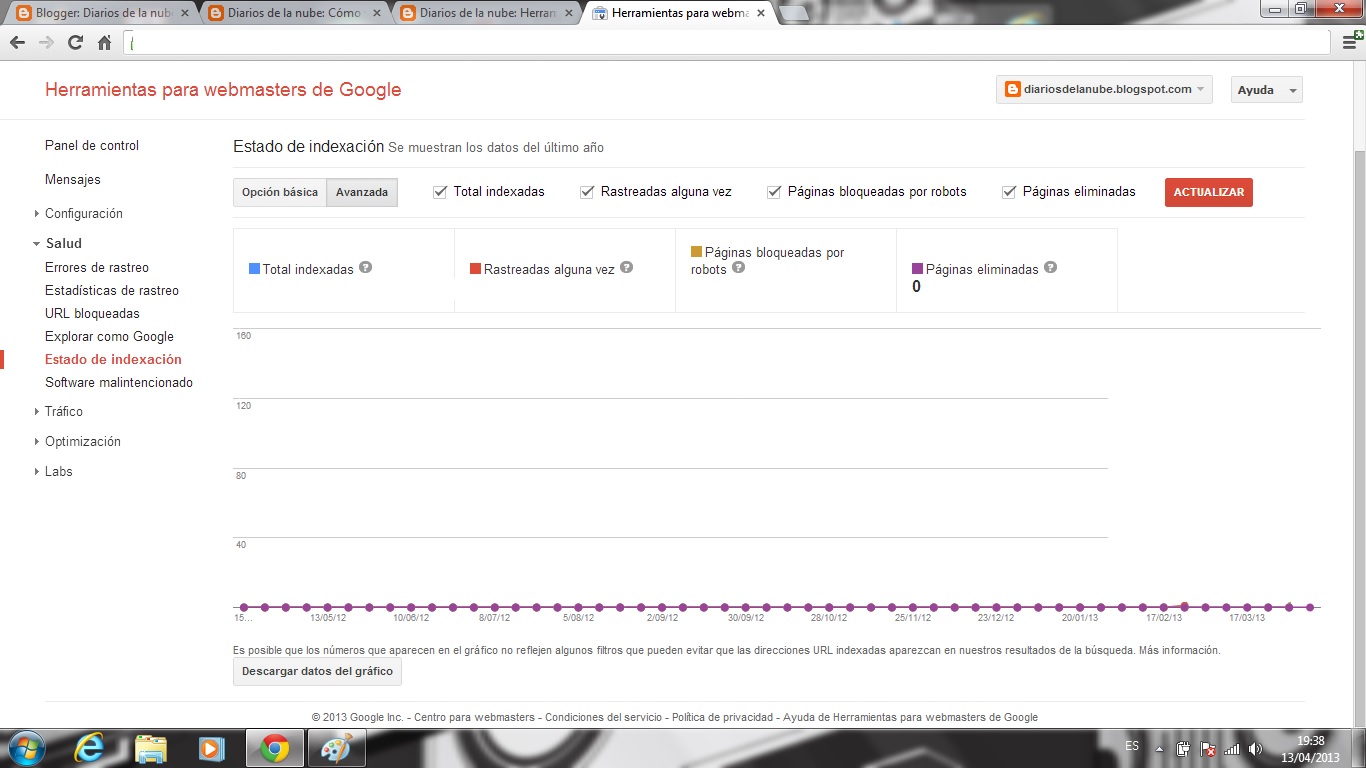
Task: Show hidden tray icons arrow
Action: [1158, 748]
